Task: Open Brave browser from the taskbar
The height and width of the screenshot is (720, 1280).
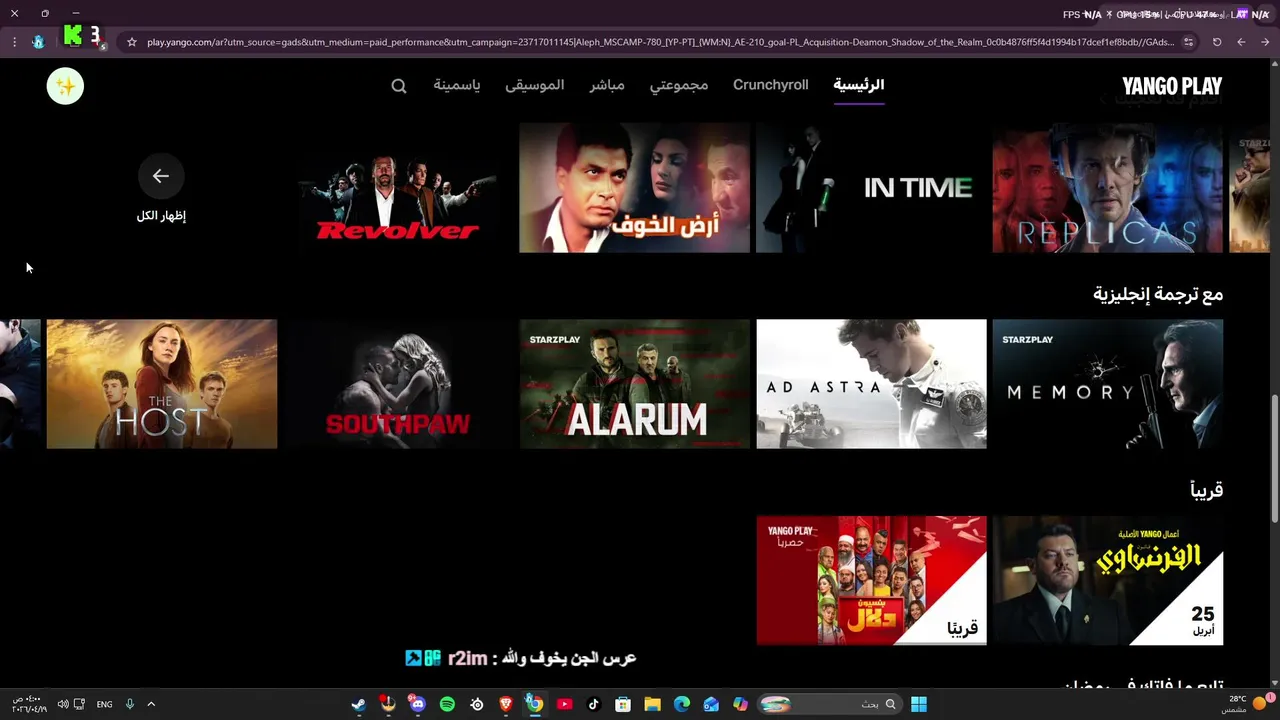Action: point(506,704)
